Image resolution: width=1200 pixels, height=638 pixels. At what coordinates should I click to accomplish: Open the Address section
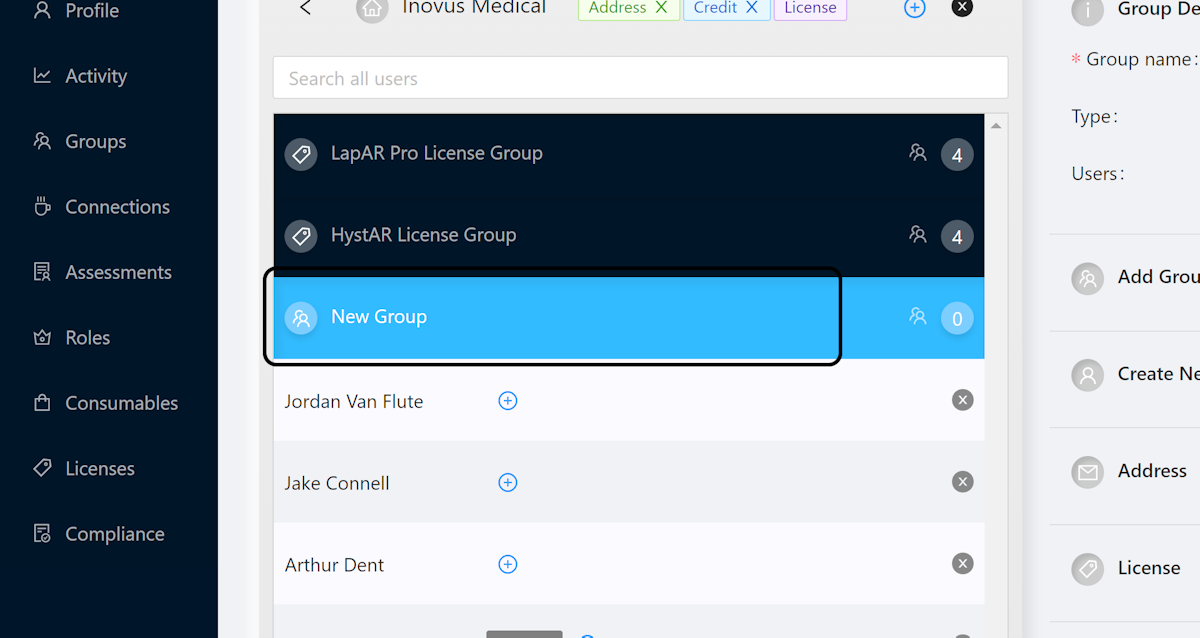pyautogui.click(x=1125, y=471)
